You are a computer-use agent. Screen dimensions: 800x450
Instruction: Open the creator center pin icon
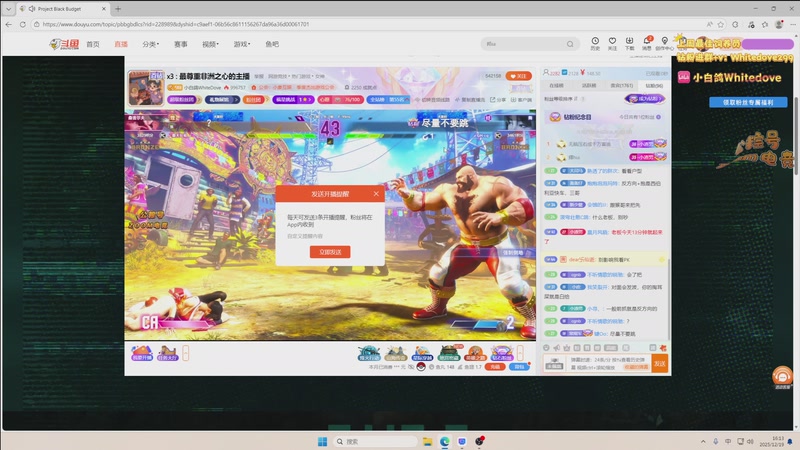664,43
